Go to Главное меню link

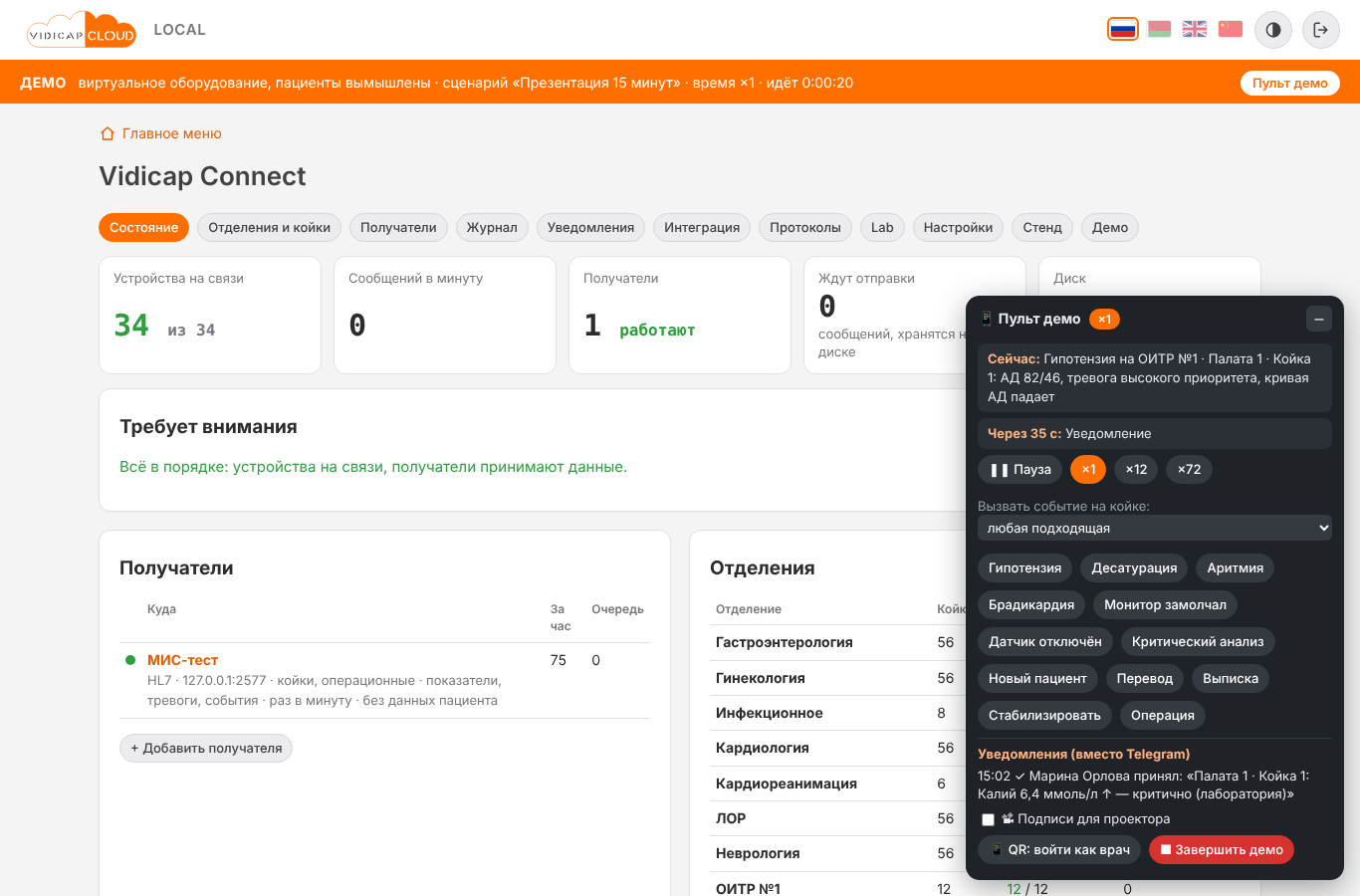[x=160, y=133]
